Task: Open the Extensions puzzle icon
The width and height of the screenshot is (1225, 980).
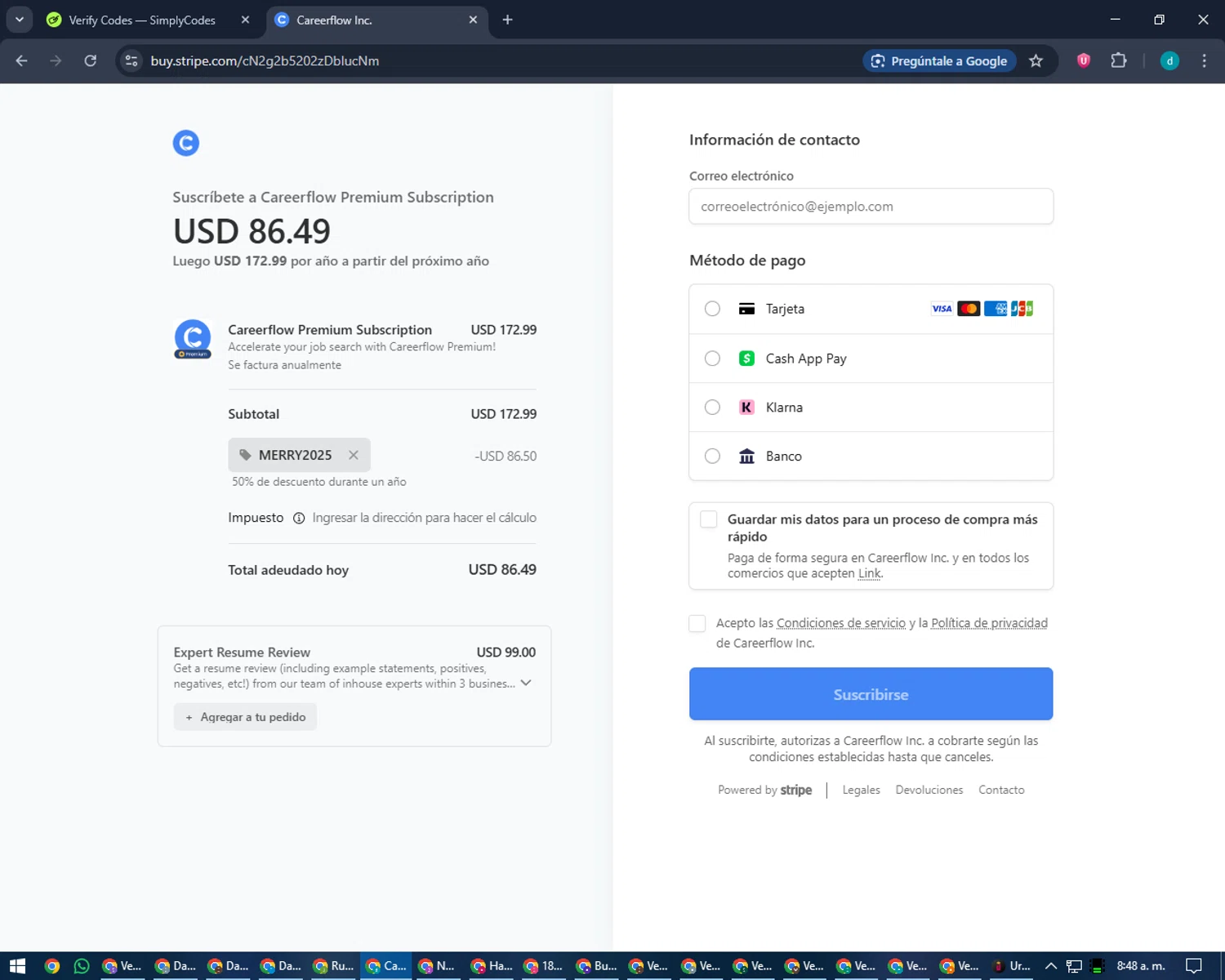Action: tap(1119, 60)
